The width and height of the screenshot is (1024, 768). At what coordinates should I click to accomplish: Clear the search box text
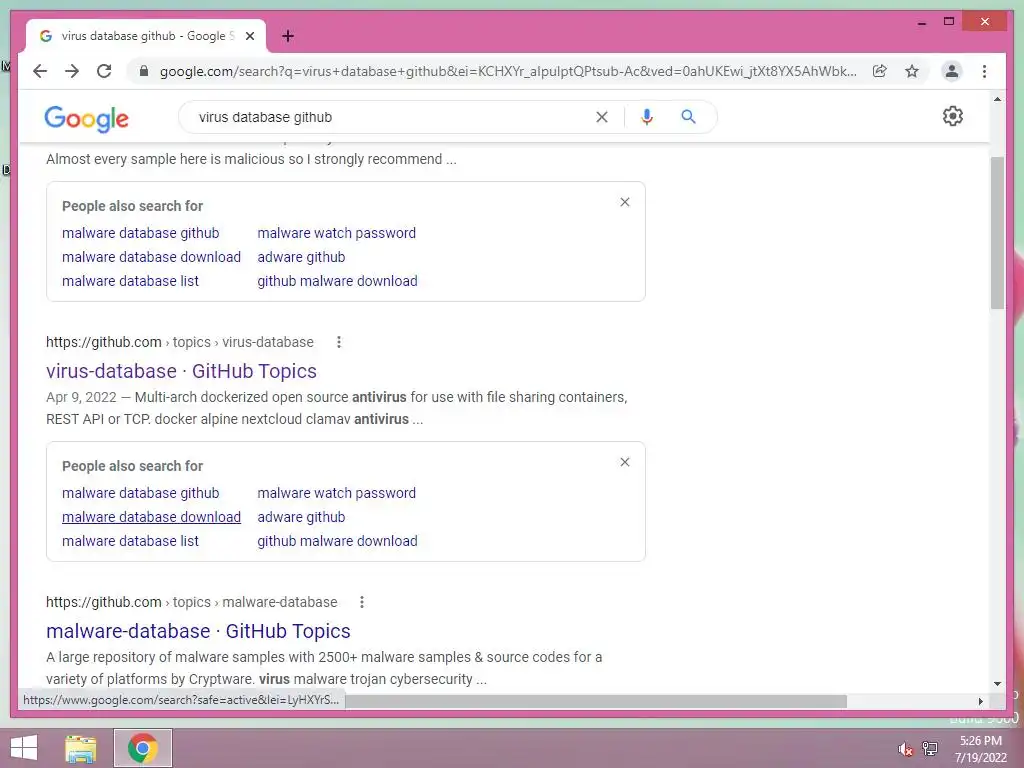tap(601, 117)
